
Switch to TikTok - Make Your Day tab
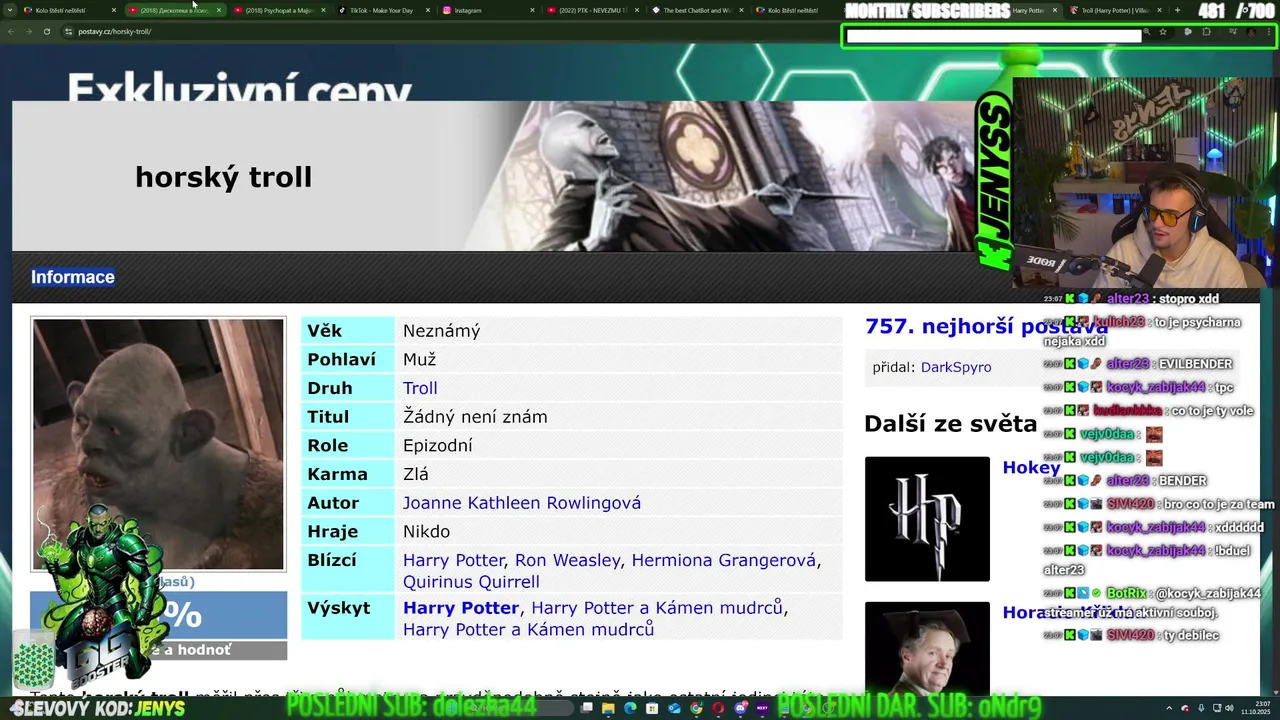click(385, 10)
